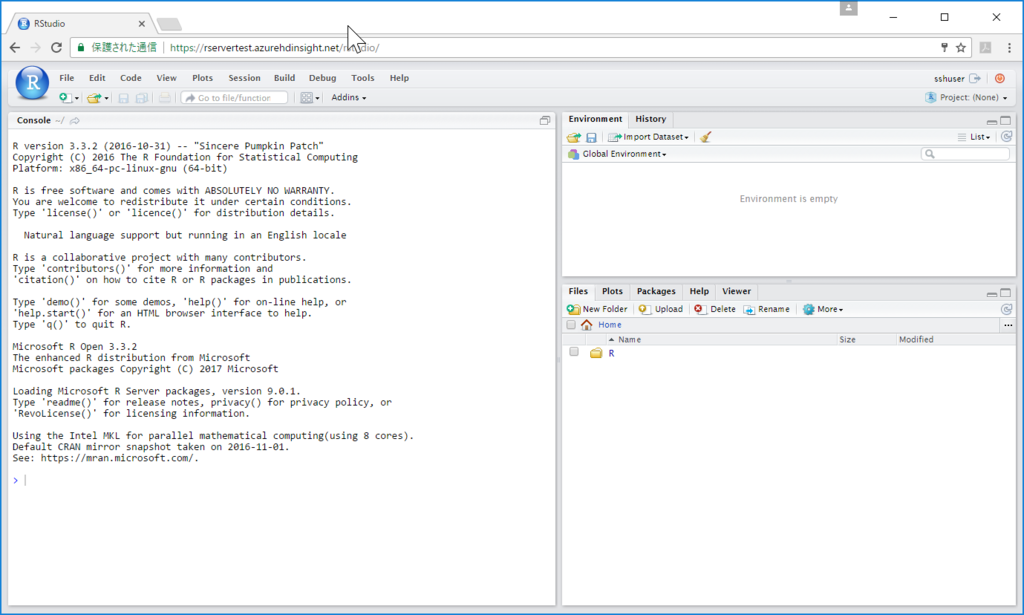This screenshot has width=1024, height=615.
Task: Open the More dropdown in Files
Action: [x=823, y=309]
